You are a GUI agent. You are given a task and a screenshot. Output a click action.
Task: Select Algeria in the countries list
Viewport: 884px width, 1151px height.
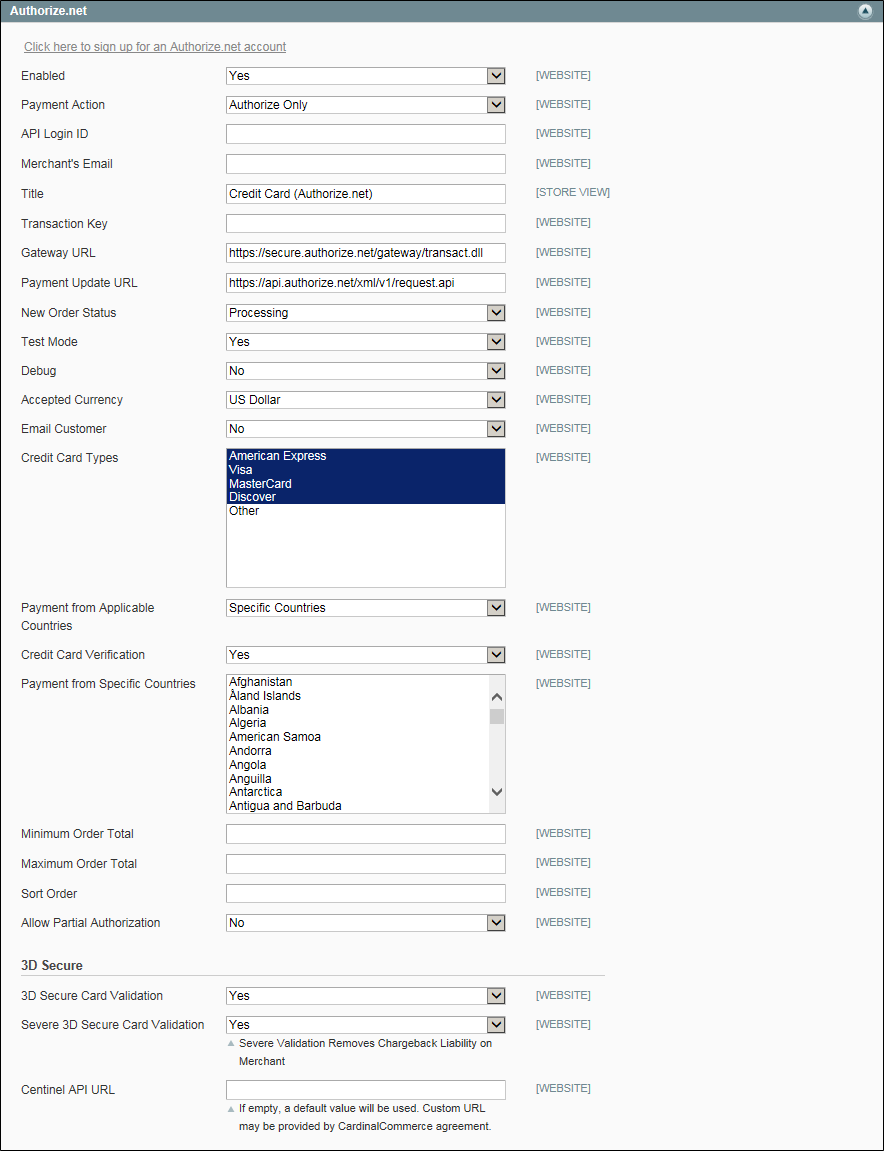pos(358,723)
